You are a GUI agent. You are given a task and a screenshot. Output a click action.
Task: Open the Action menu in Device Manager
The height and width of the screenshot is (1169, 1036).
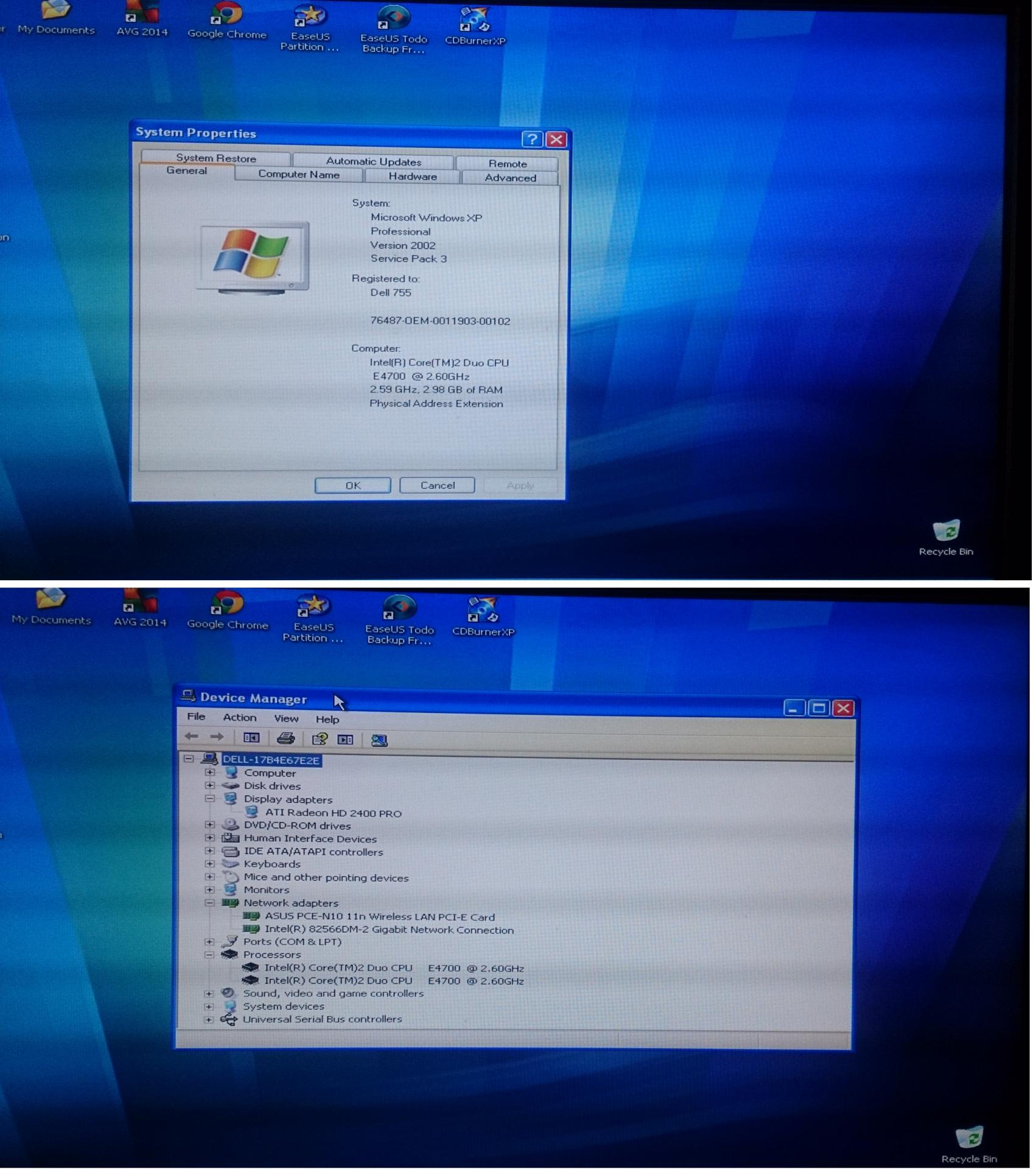[x=239, y=718]
